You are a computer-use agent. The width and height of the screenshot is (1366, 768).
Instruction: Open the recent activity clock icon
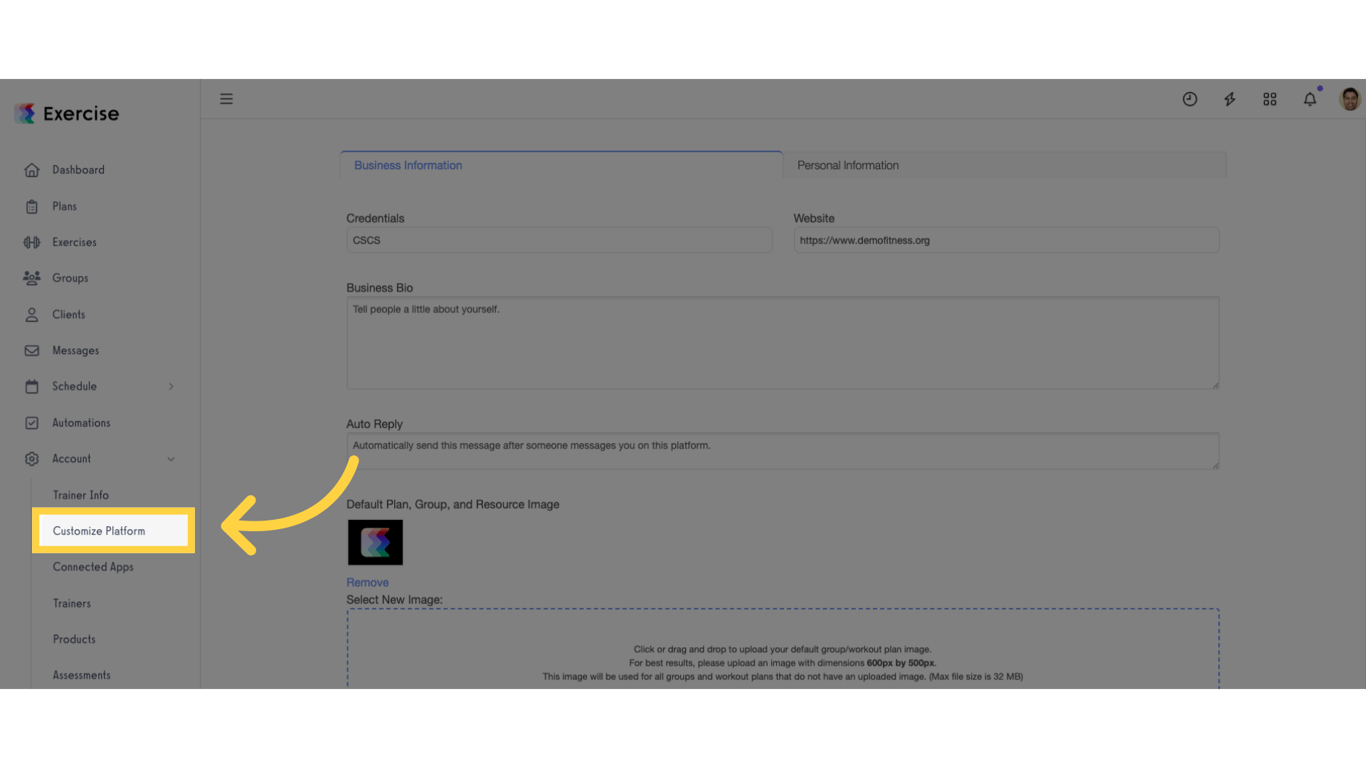[1189, 99]
